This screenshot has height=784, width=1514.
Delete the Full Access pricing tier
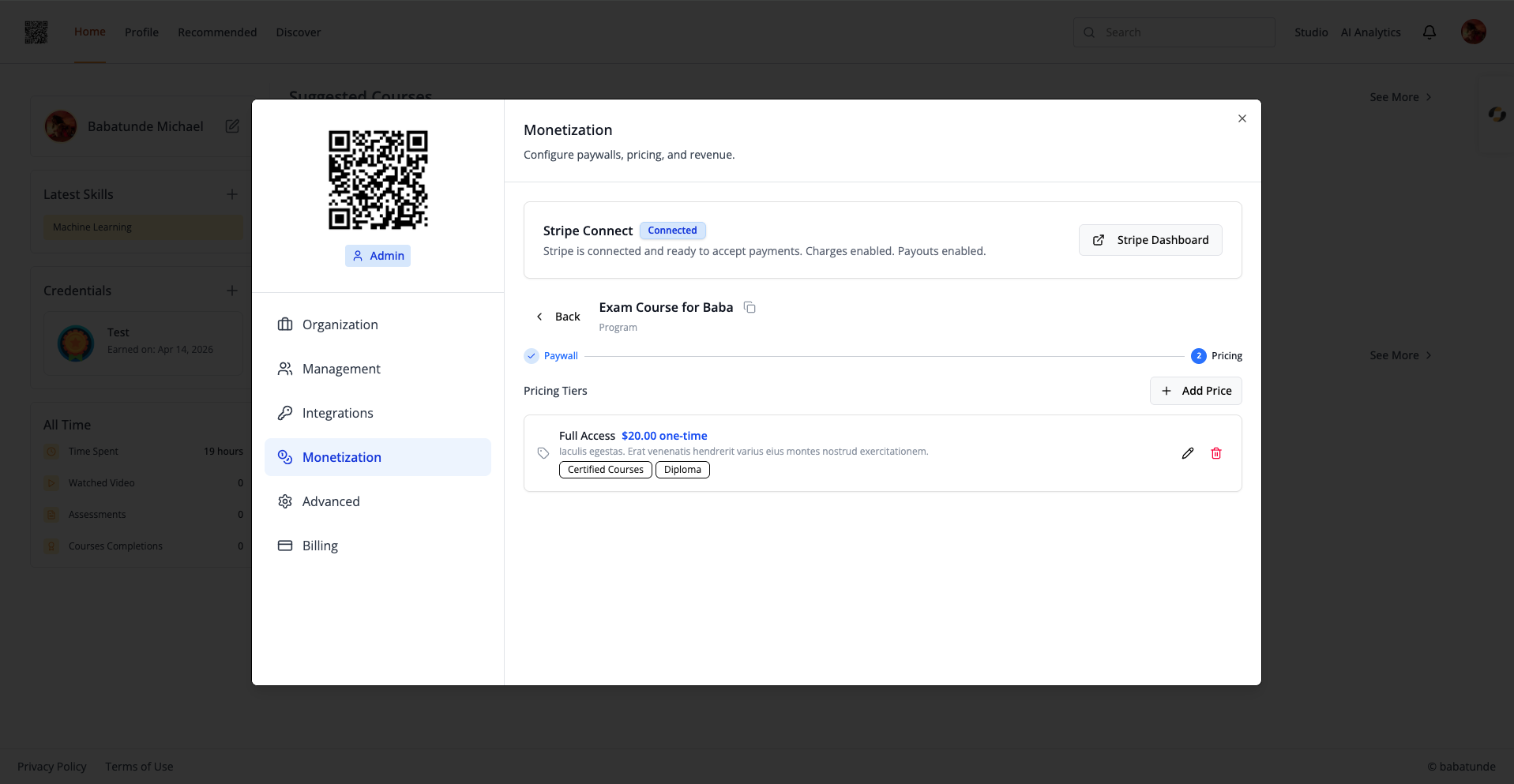(1216, 453)
